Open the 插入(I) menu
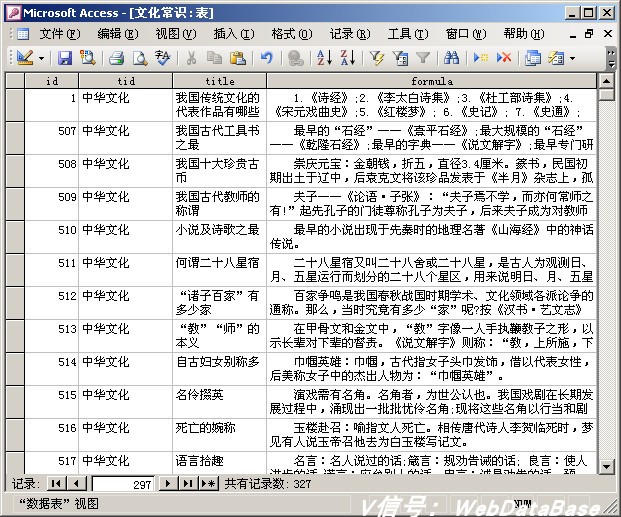This screenshot has width=621, height=517. (x=234, y=34)
